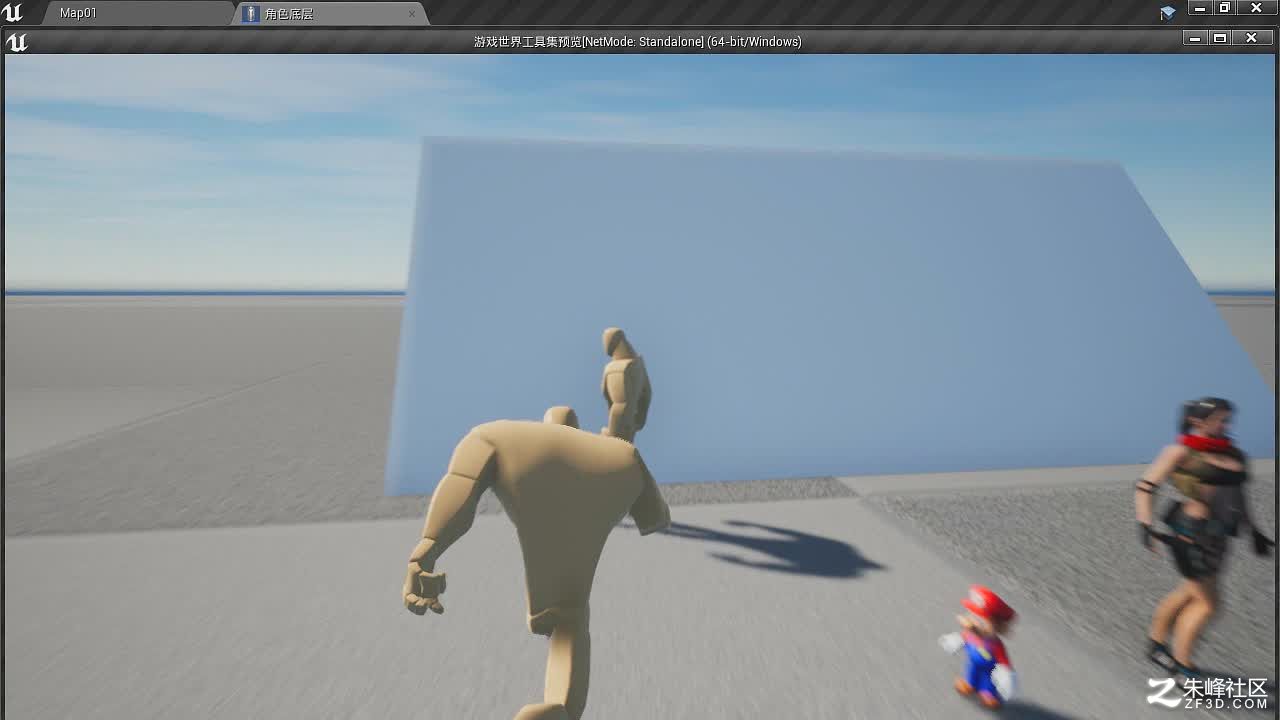Minimize the game preview window
The width and height of the screenshot is (1280, 720).
[x=1194, y=38]
